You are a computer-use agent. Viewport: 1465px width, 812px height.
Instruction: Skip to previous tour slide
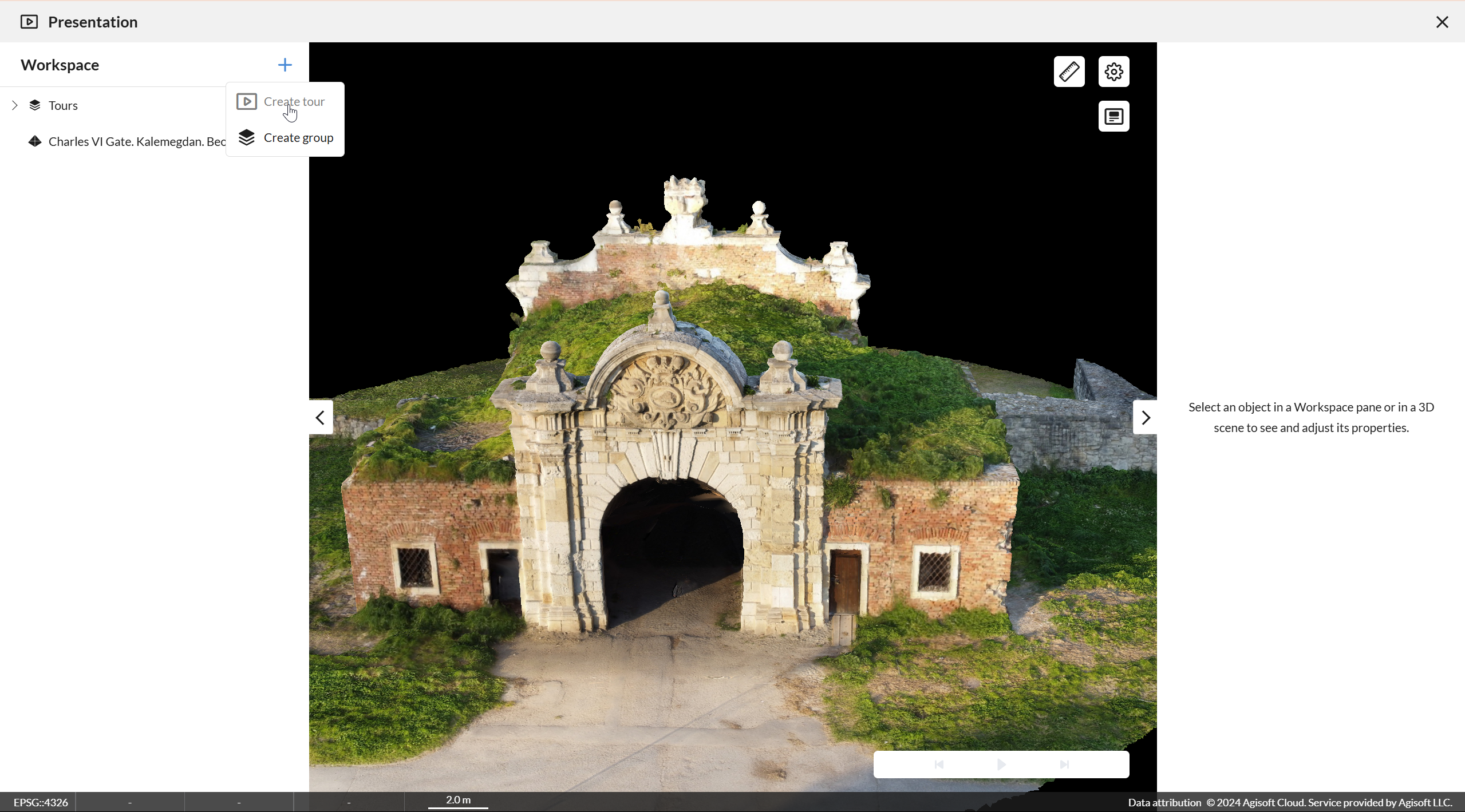click(939, 765)
